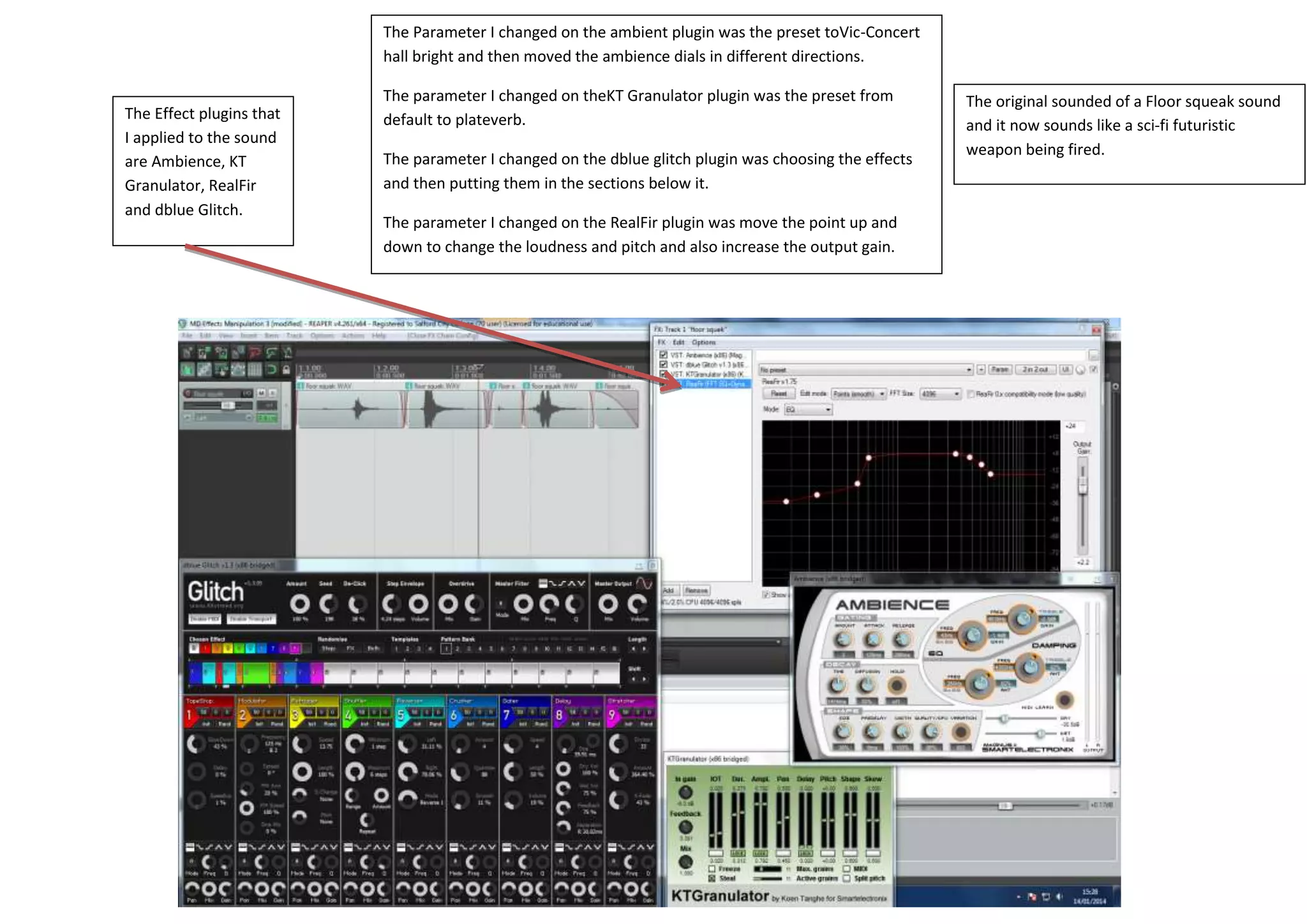This screenshot has width=1307, height=924.
Task: Click the volume speaker icon in system tray
Action: tap(1059, 897)
